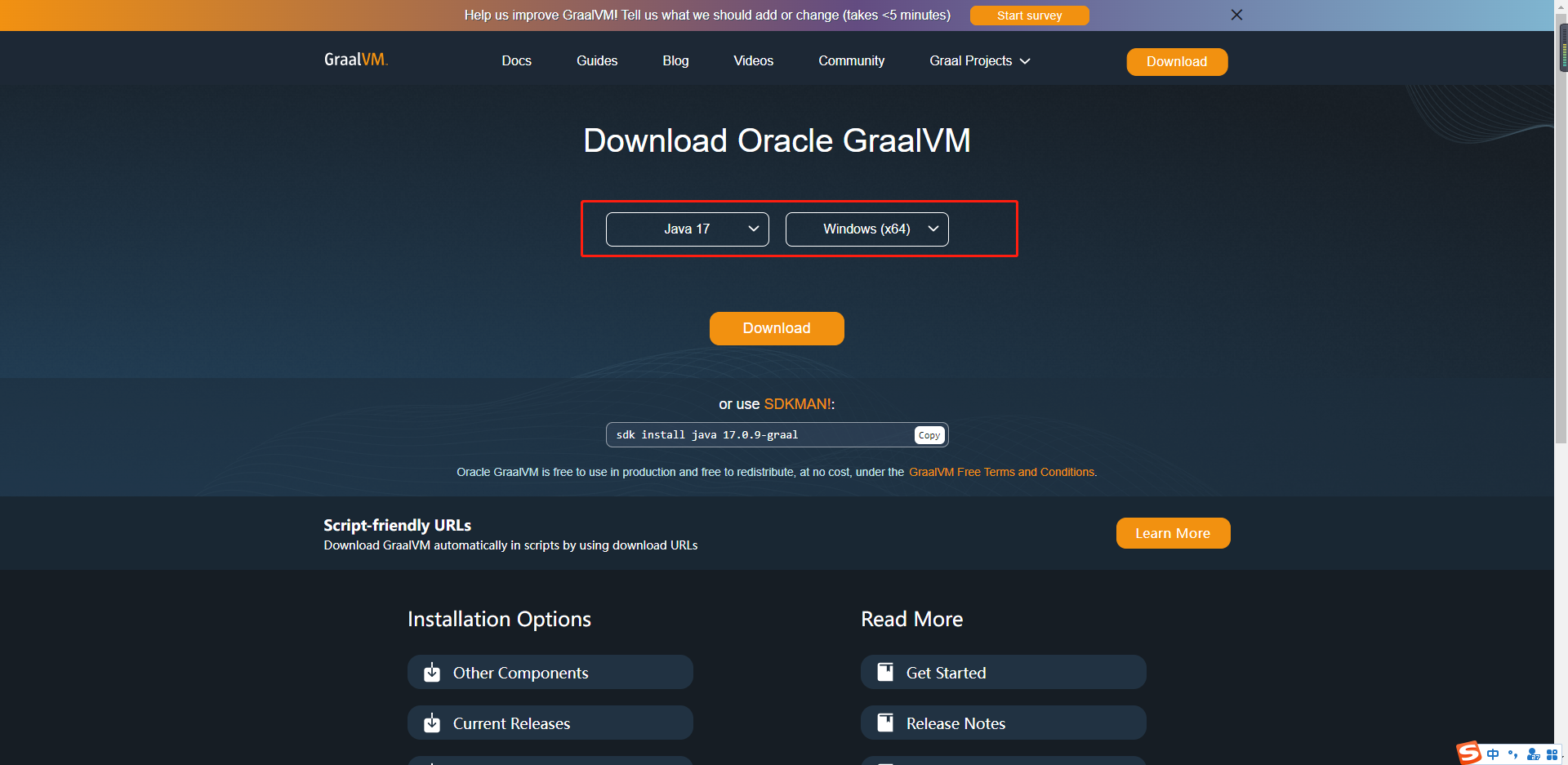Toggle the punctuation mode icon
1568x765 pixels.
1513,754
